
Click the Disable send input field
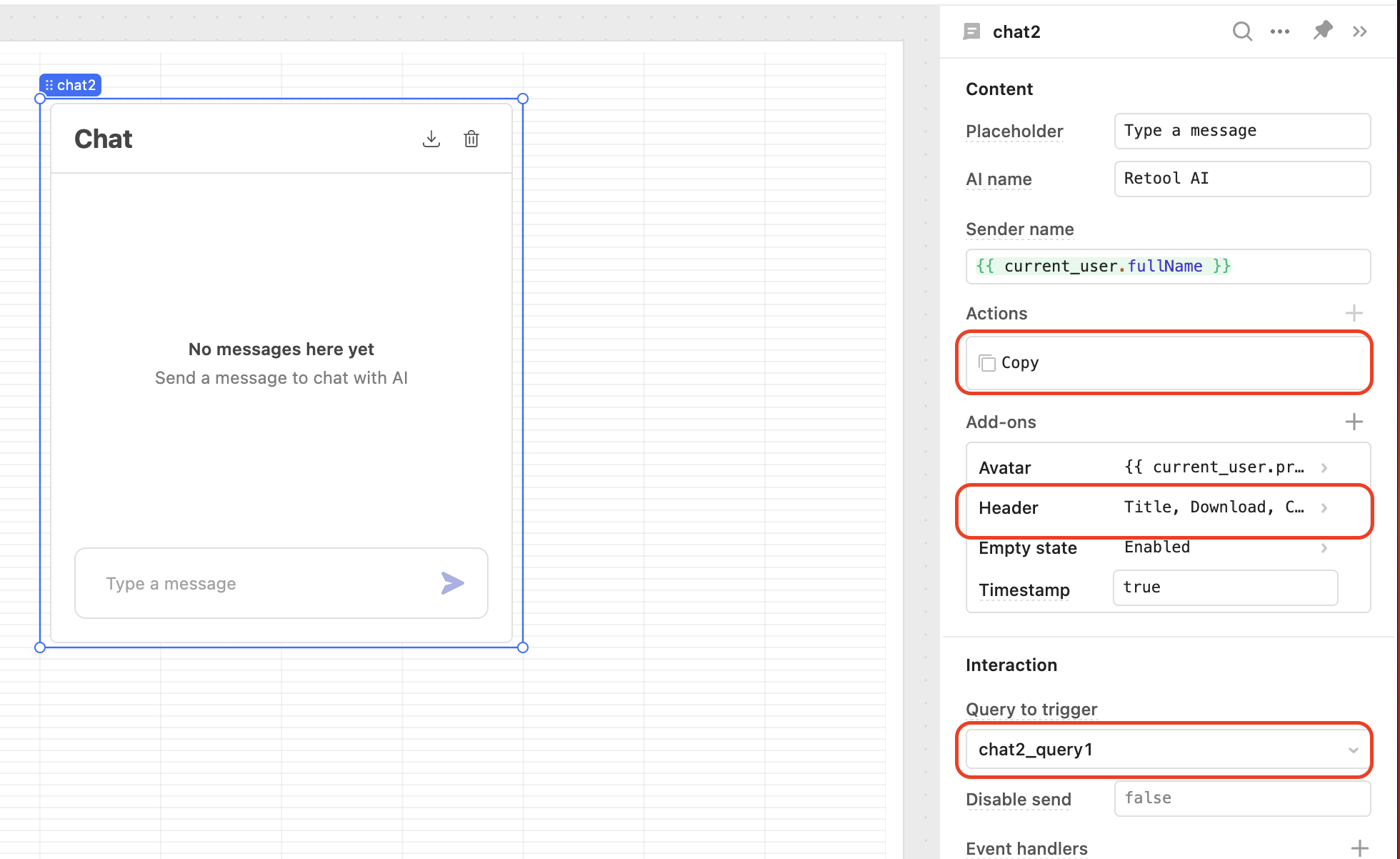click(1241, 798)
